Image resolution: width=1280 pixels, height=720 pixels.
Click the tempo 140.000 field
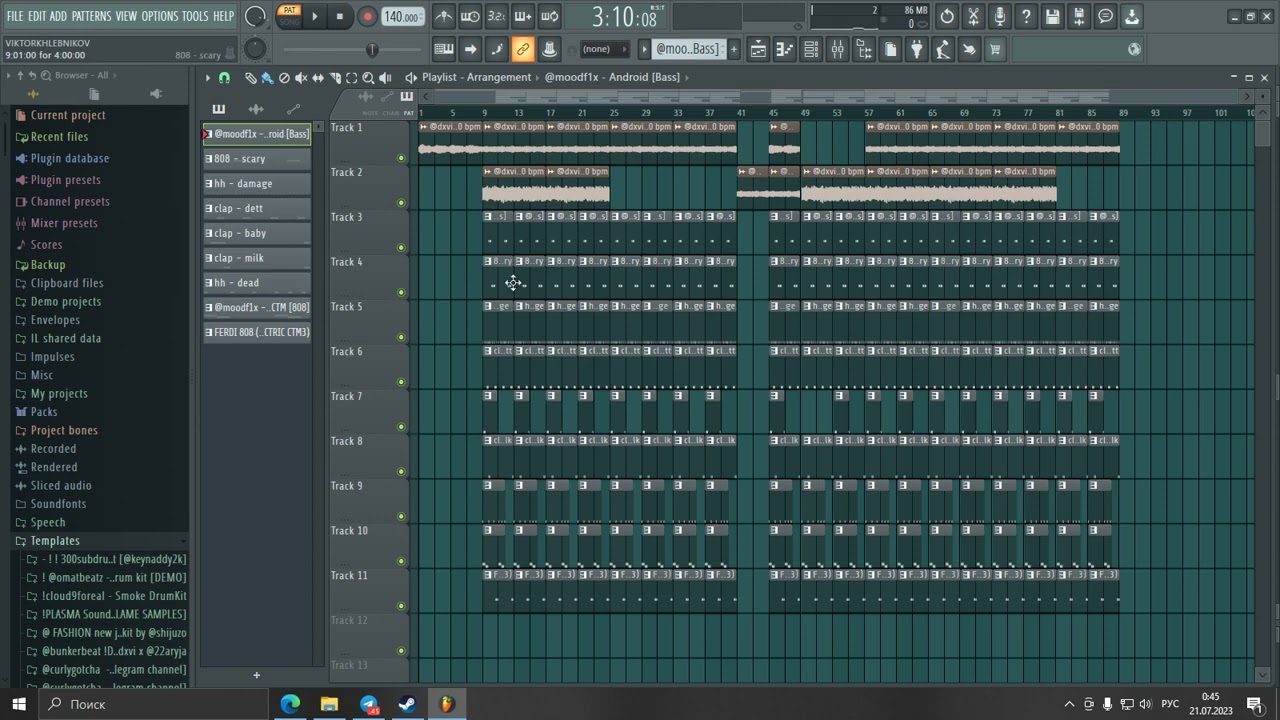coord(402,17)
